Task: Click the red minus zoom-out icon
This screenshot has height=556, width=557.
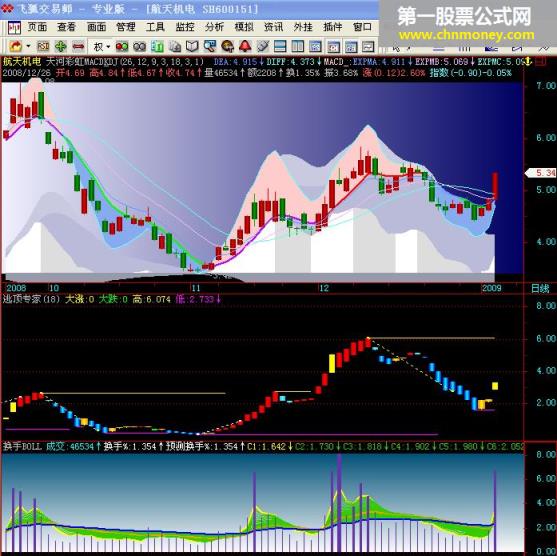Action: [78, 46]
